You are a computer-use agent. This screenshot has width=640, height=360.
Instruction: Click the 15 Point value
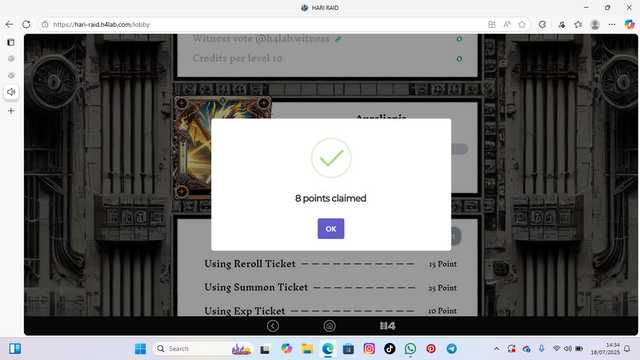click(x=442, y=264)
